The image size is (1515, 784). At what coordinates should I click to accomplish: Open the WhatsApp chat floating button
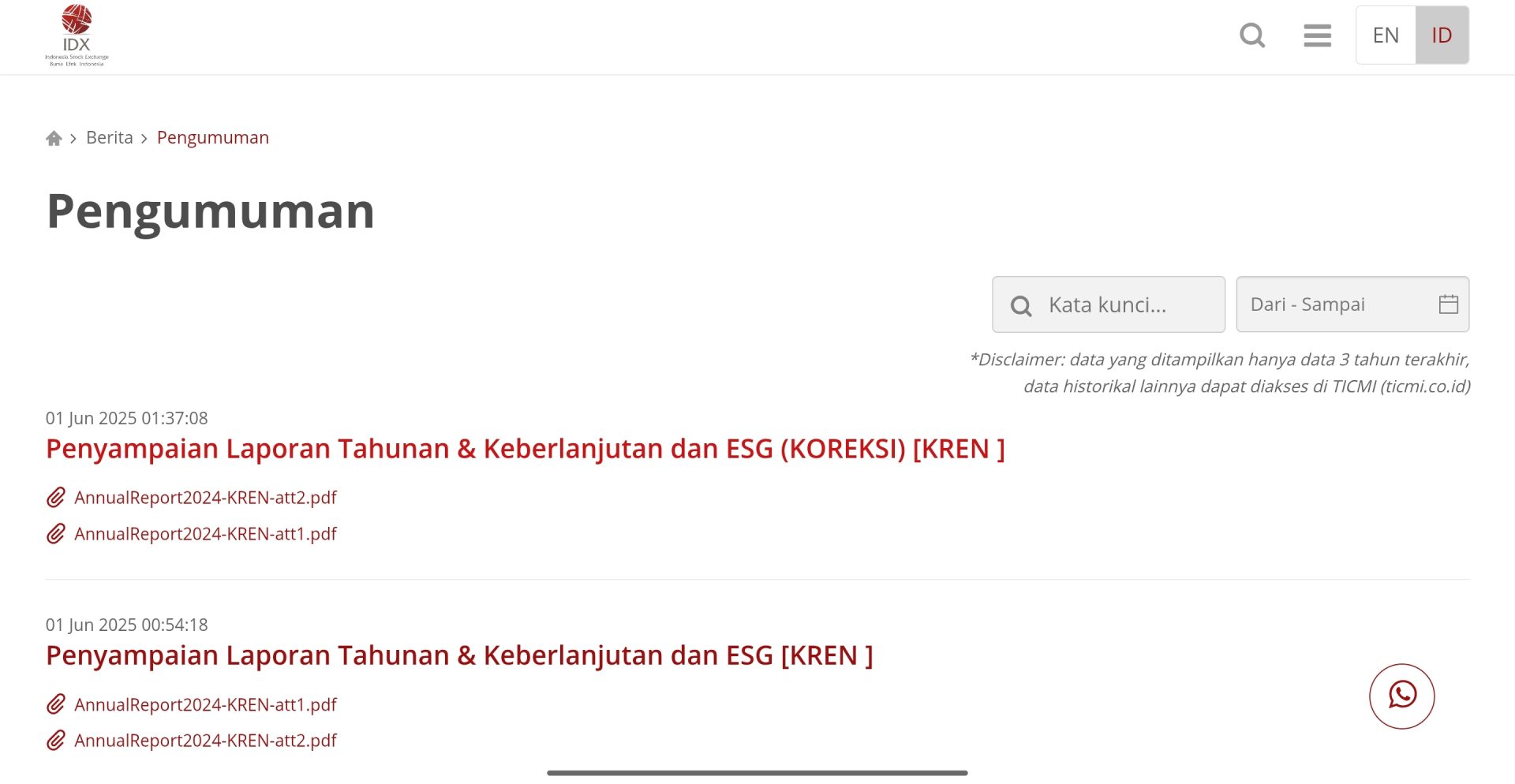[1401, 696]
